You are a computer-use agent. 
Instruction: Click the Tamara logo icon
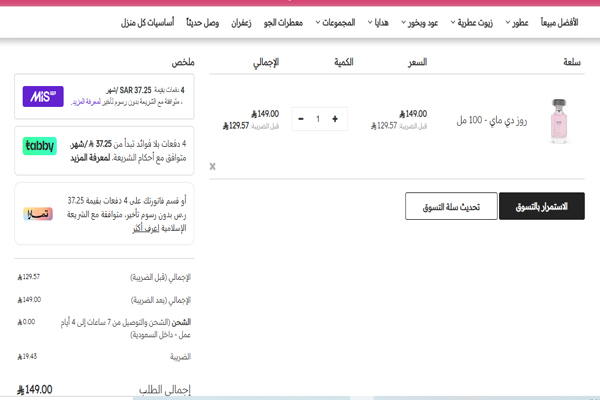point(38,214)
